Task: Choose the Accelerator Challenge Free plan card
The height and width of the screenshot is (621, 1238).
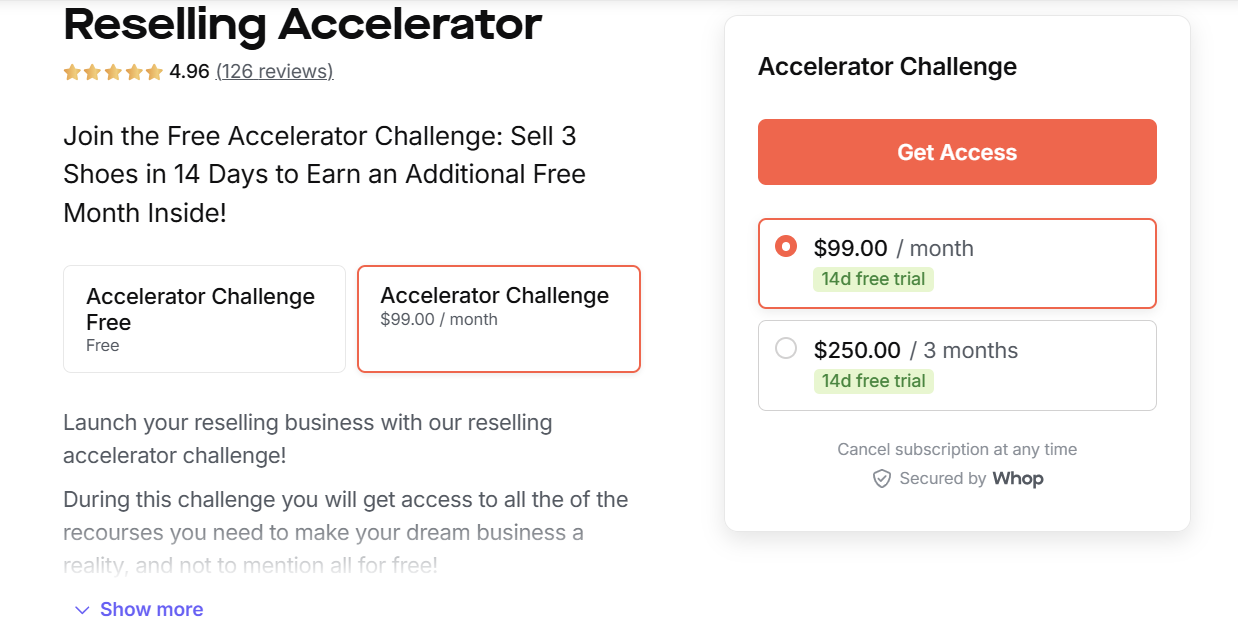Action: [204, 319]
